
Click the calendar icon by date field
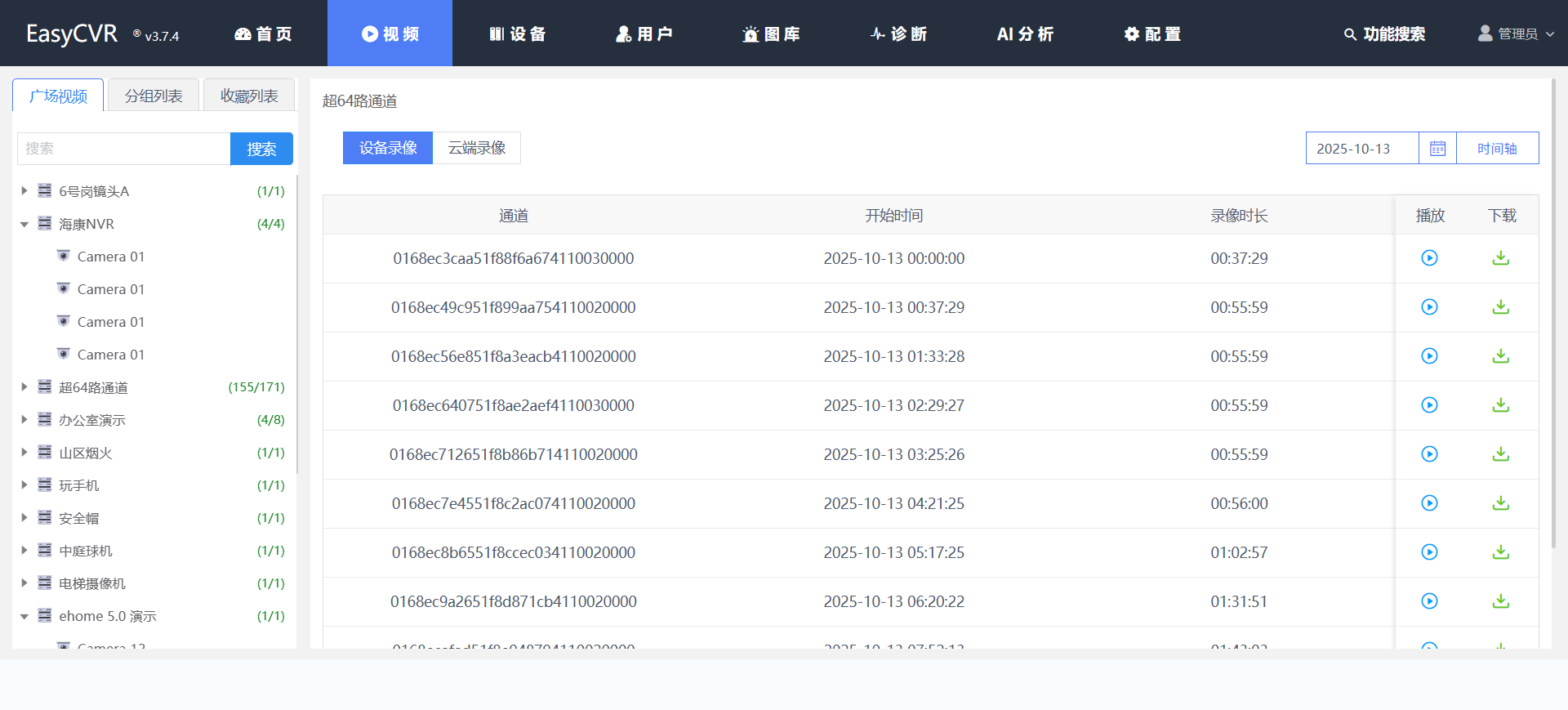(1437, 149)
